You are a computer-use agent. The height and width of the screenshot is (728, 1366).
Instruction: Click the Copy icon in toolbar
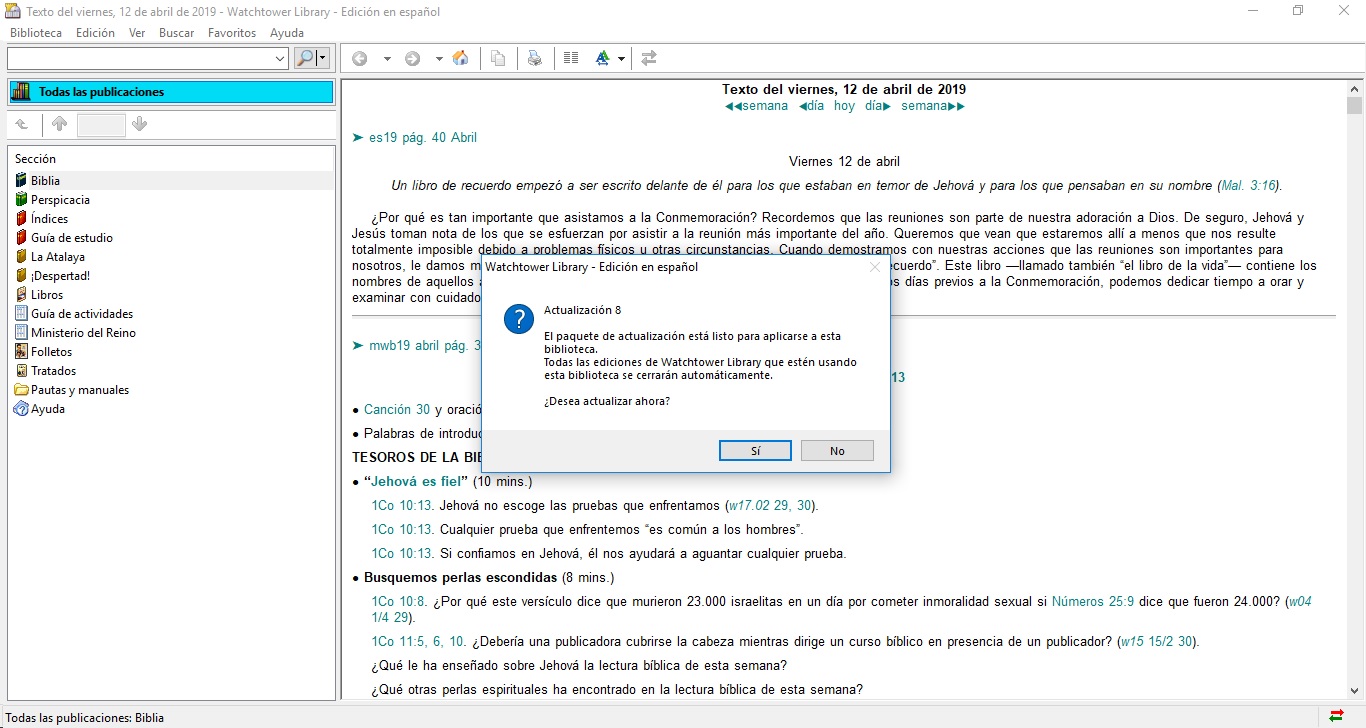coord(498,59)
